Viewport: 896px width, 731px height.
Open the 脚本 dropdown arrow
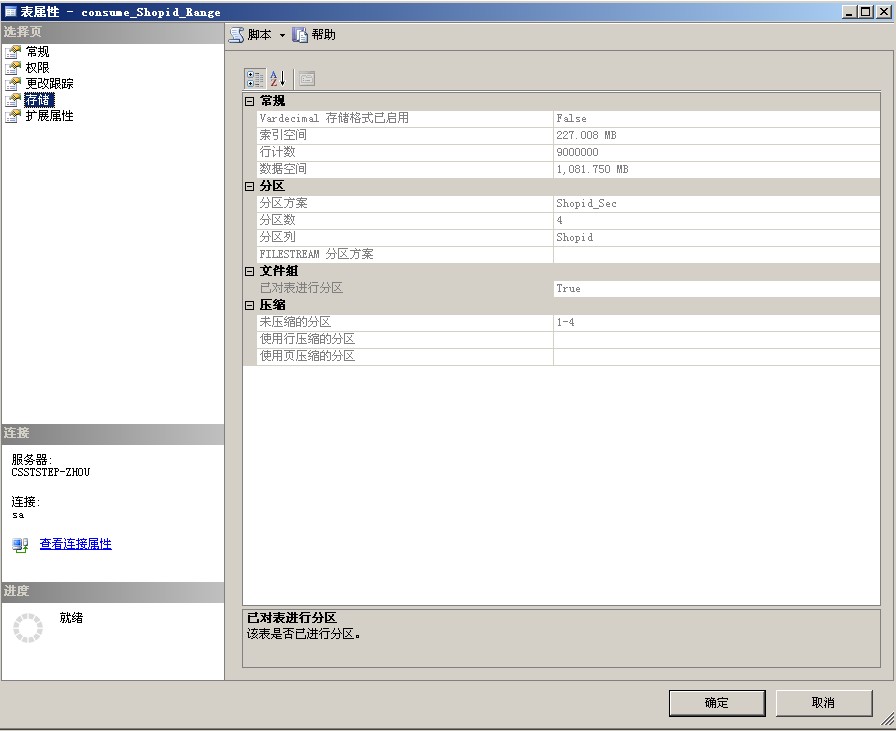pyautogui.click(x=281, y=33)
